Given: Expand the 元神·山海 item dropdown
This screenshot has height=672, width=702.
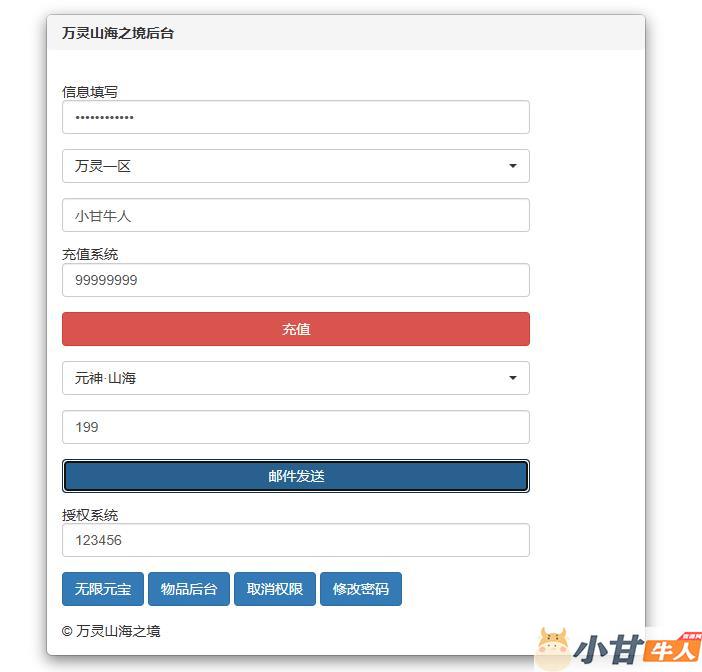Looking at the screenshot, I should [295, 378].
